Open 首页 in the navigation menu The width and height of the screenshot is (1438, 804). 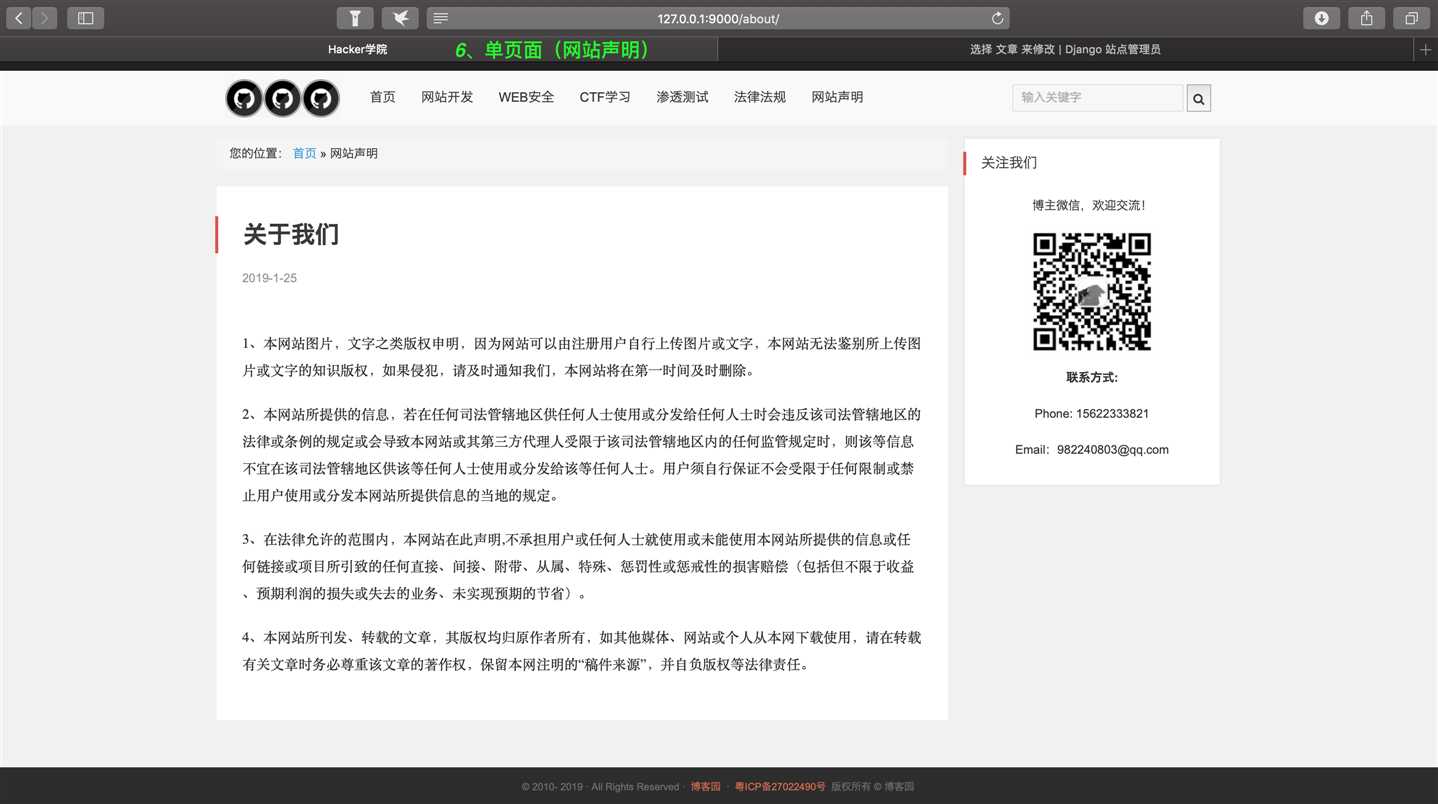pos(383,97)
